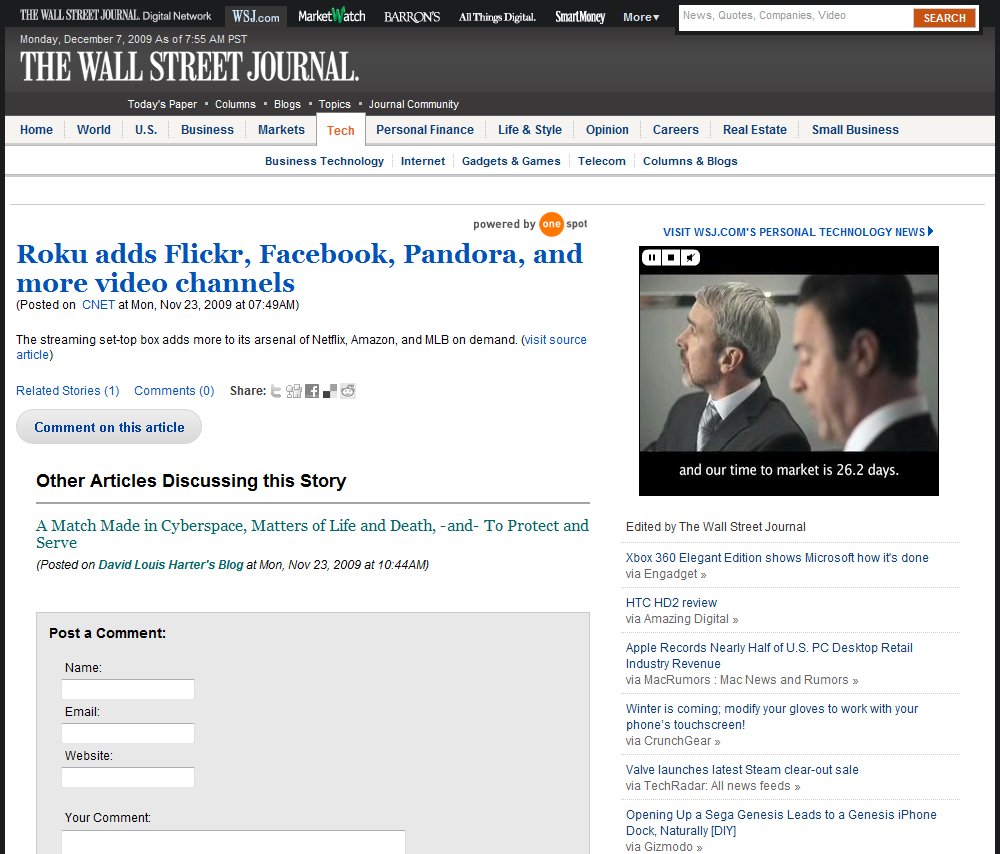Select Small Business navigation tab

[855, 129]
